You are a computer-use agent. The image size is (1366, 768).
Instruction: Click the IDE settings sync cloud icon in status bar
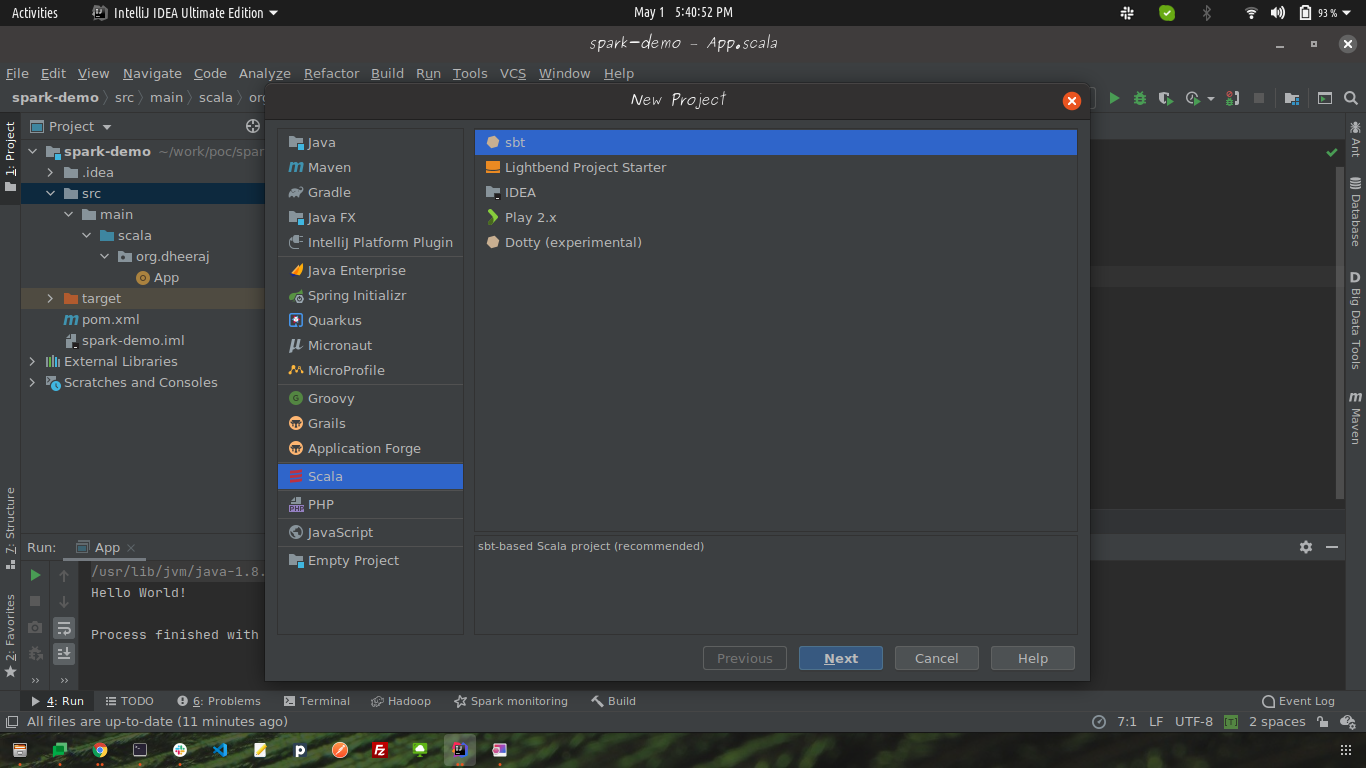[1347, 722]
